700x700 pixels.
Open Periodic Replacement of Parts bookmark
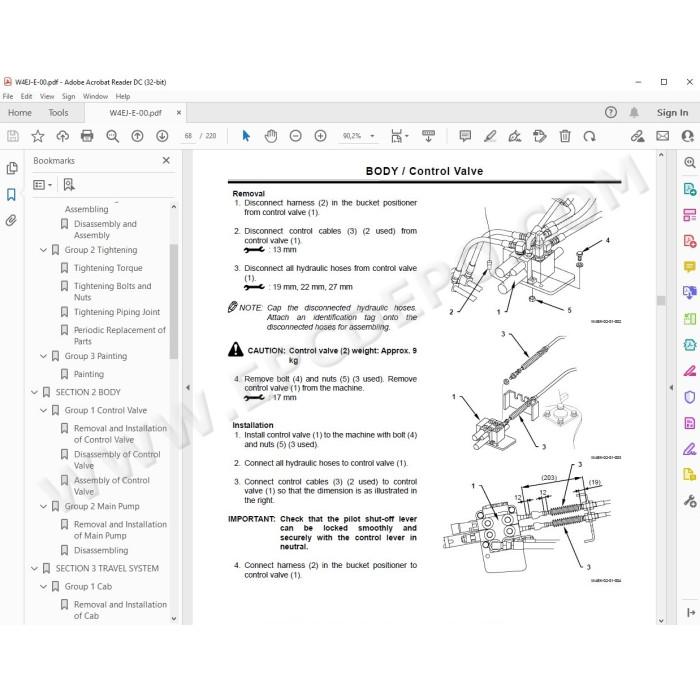pos(120,335)
